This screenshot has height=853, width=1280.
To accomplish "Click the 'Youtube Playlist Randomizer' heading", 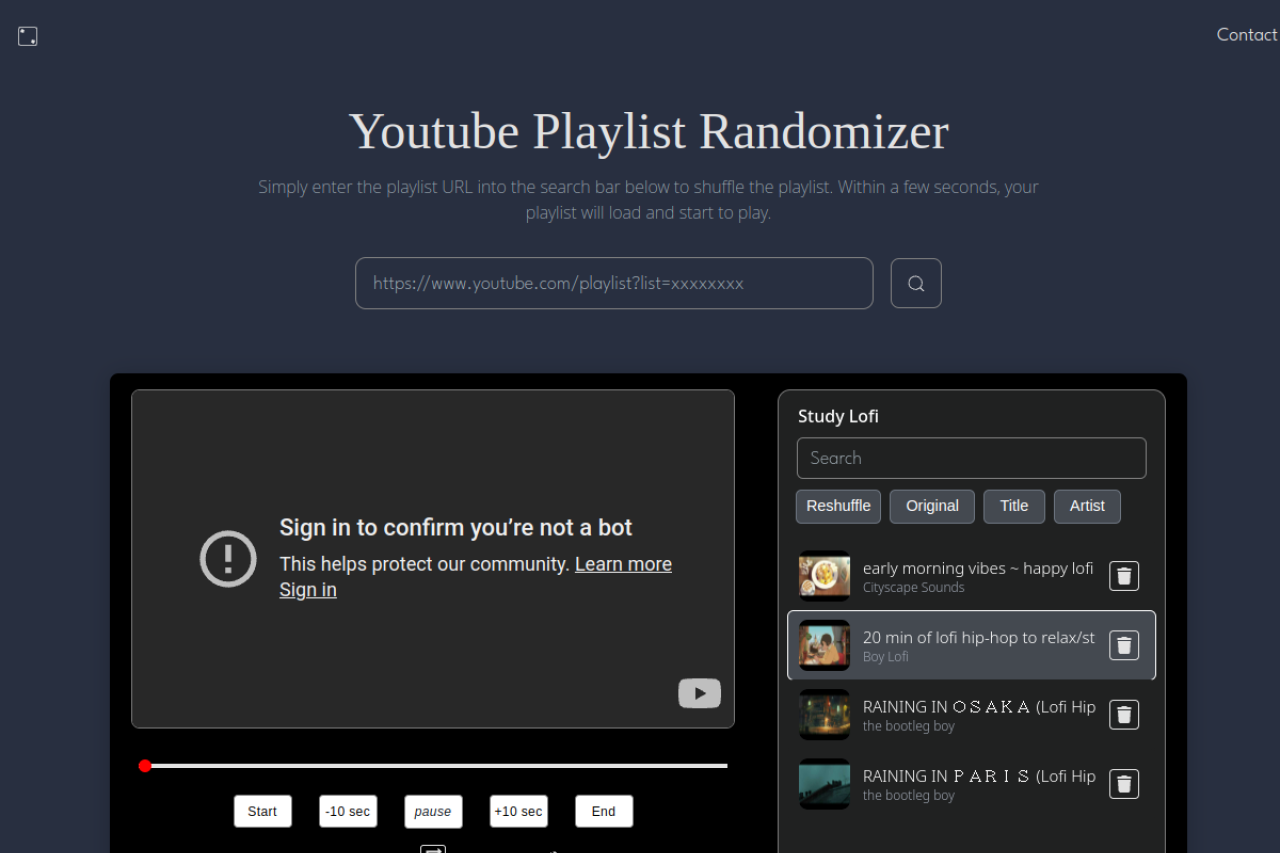I will (648, 131).
